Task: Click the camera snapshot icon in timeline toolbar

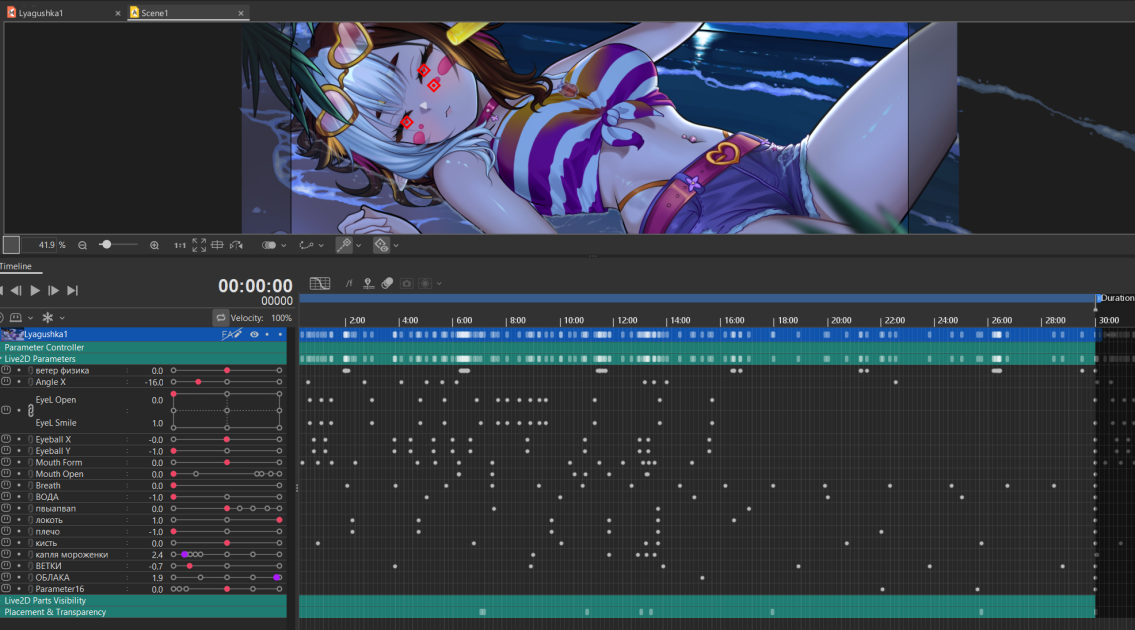Action: point(407,284)
